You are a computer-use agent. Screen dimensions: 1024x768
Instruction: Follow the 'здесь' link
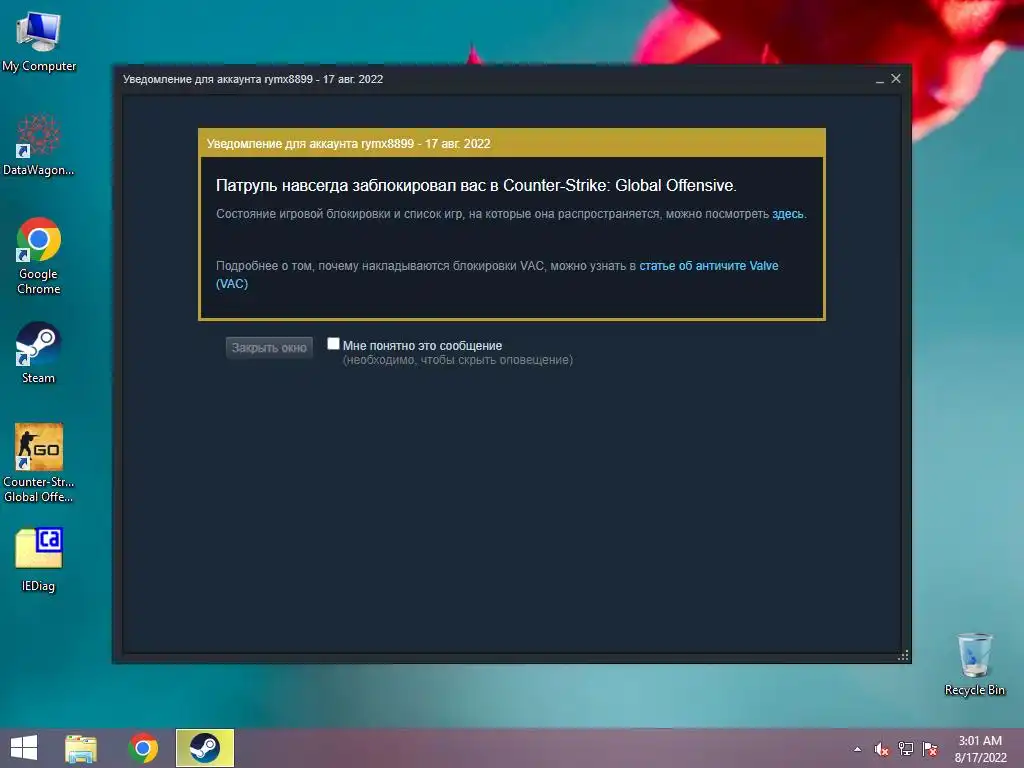pyautogui.click(x=788, y=214)
